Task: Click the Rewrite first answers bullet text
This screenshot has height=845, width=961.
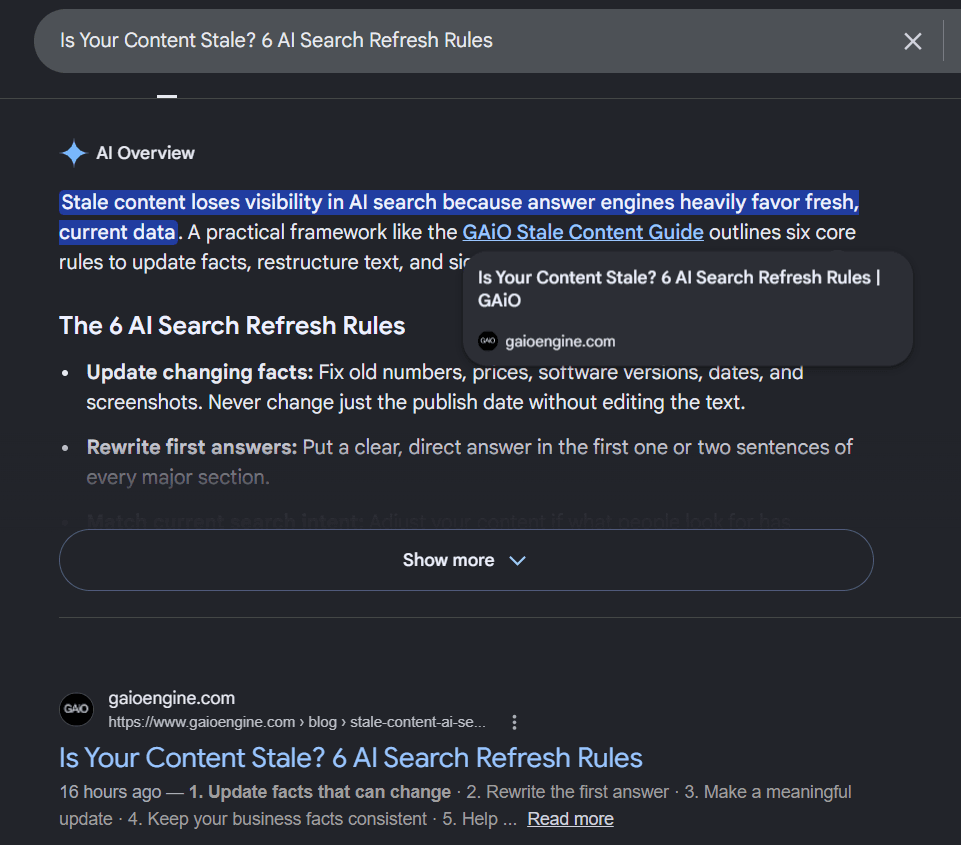Action: coord(469,462)
